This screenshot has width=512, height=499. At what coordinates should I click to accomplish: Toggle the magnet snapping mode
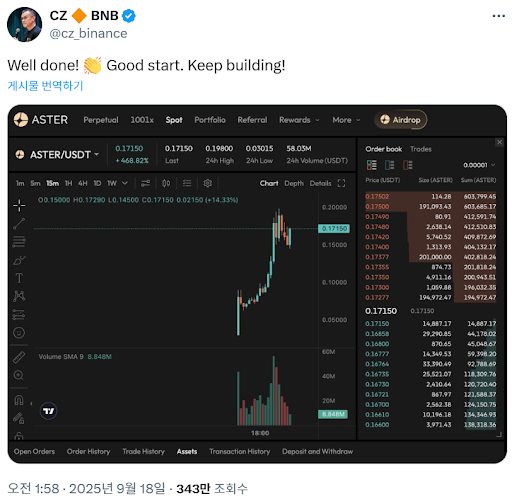19,400
